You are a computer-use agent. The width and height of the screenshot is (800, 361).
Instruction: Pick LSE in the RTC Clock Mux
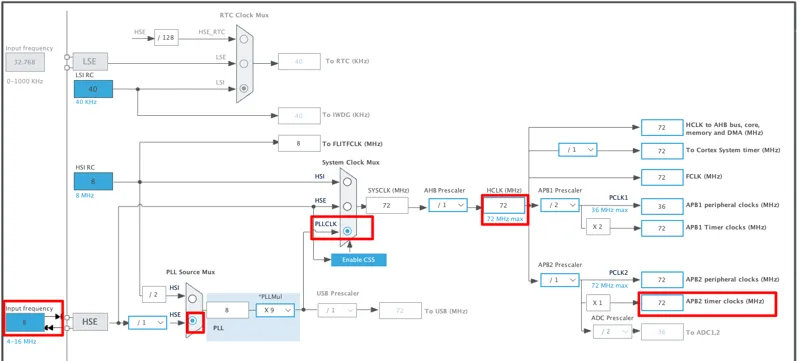coord(244,64)
